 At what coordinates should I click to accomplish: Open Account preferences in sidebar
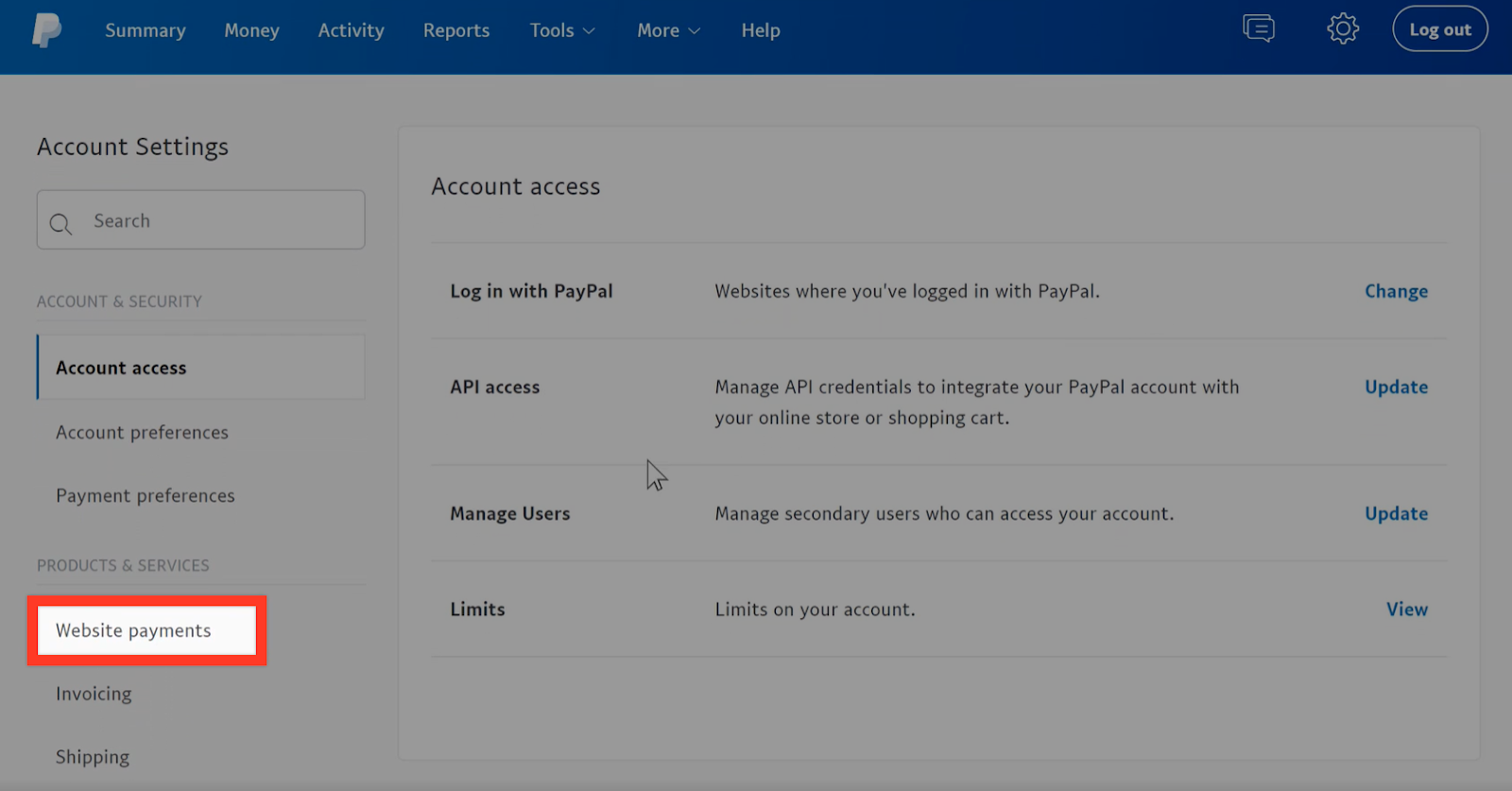[142, 432]
